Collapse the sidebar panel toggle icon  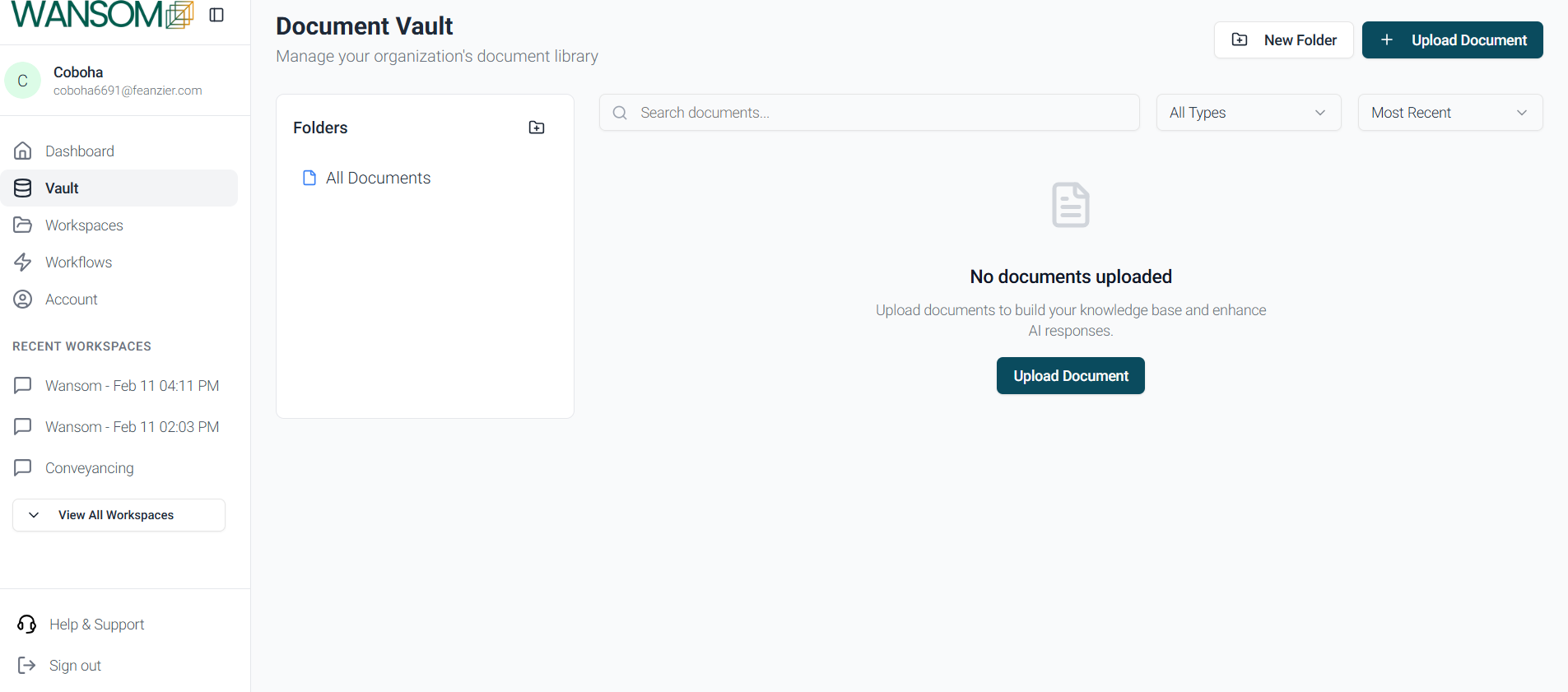(216, 15)
